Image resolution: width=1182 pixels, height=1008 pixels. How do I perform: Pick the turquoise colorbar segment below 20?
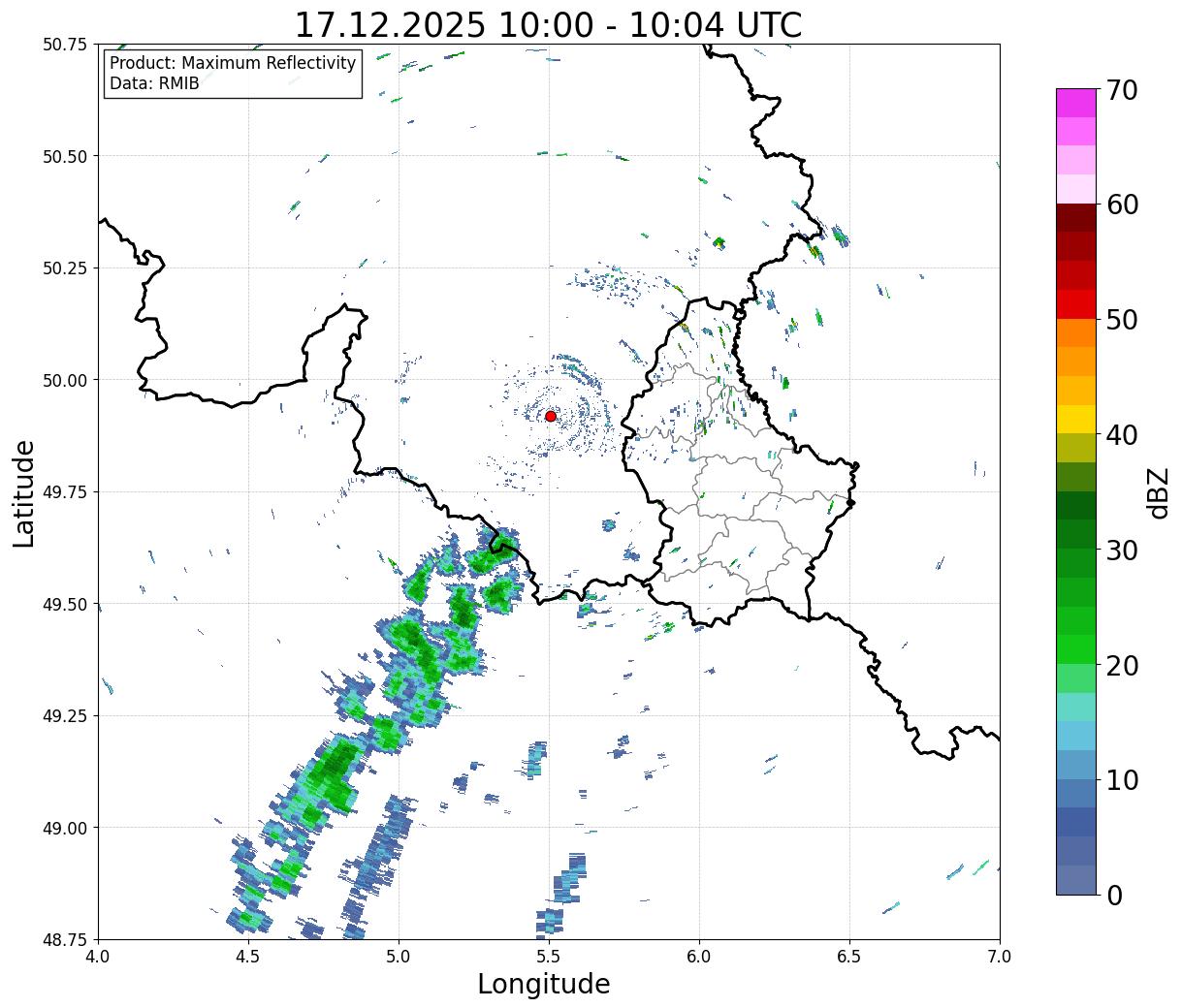click(1076, 707)
